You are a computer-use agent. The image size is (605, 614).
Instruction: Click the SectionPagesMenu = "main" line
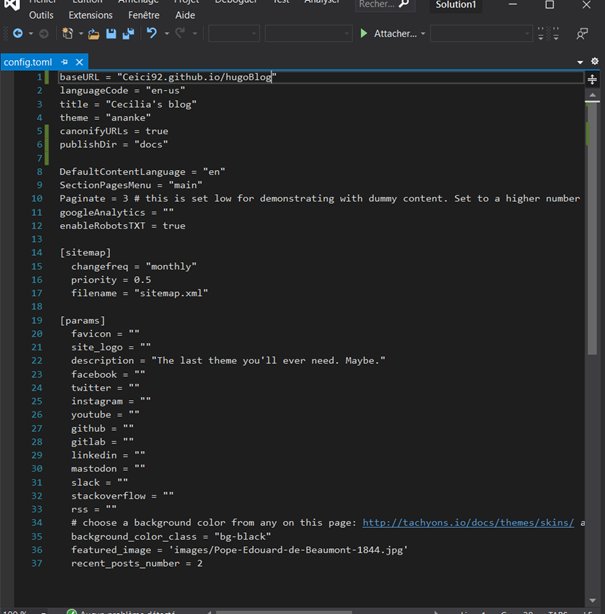click(131, 185)
